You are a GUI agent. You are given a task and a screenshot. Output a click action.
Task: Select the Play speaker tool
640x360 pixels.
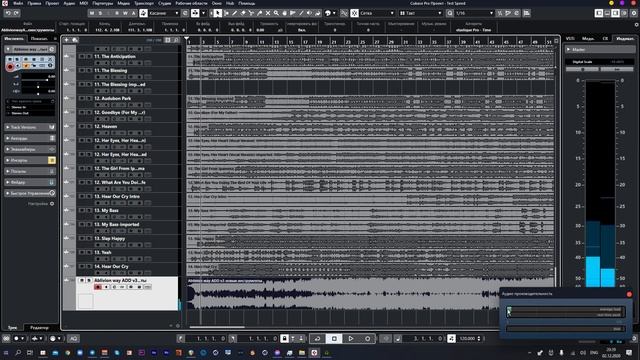(309, 13)
